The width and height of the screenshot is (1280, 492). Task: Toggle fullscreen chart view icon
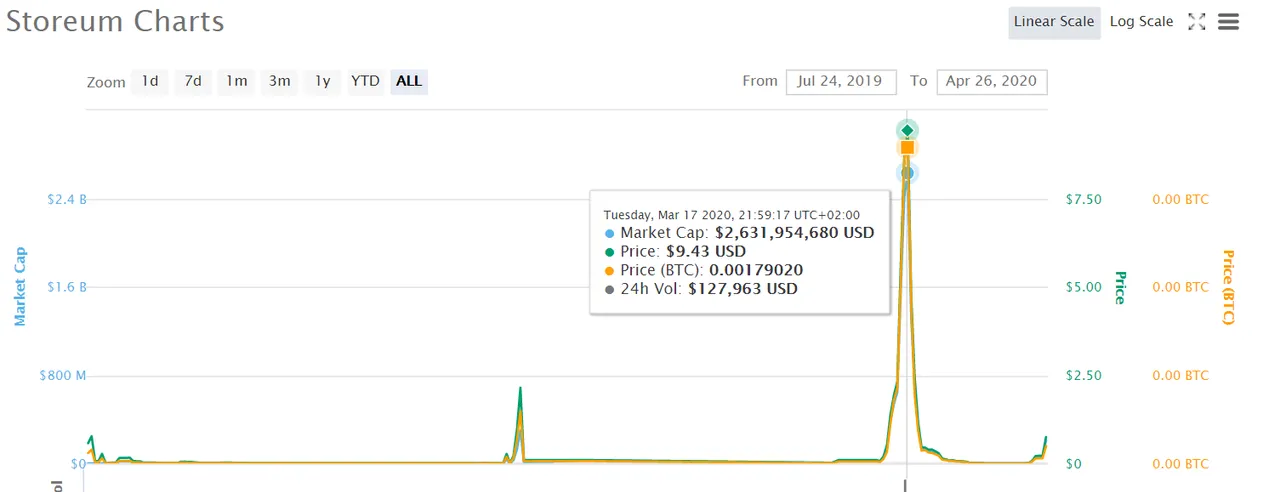point(1196,22)
